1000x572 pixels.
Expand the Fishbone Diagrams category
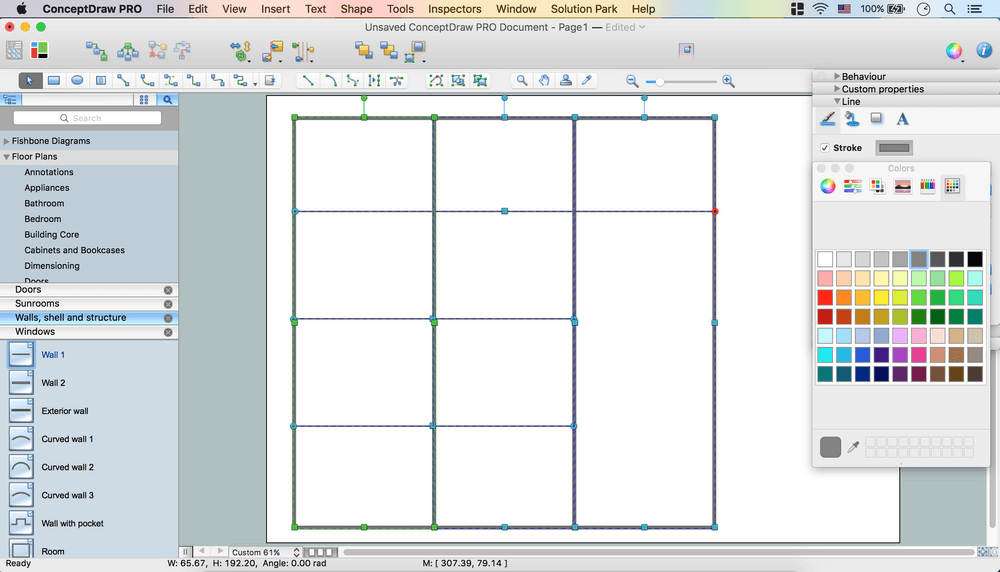click(x=7, y=141)
